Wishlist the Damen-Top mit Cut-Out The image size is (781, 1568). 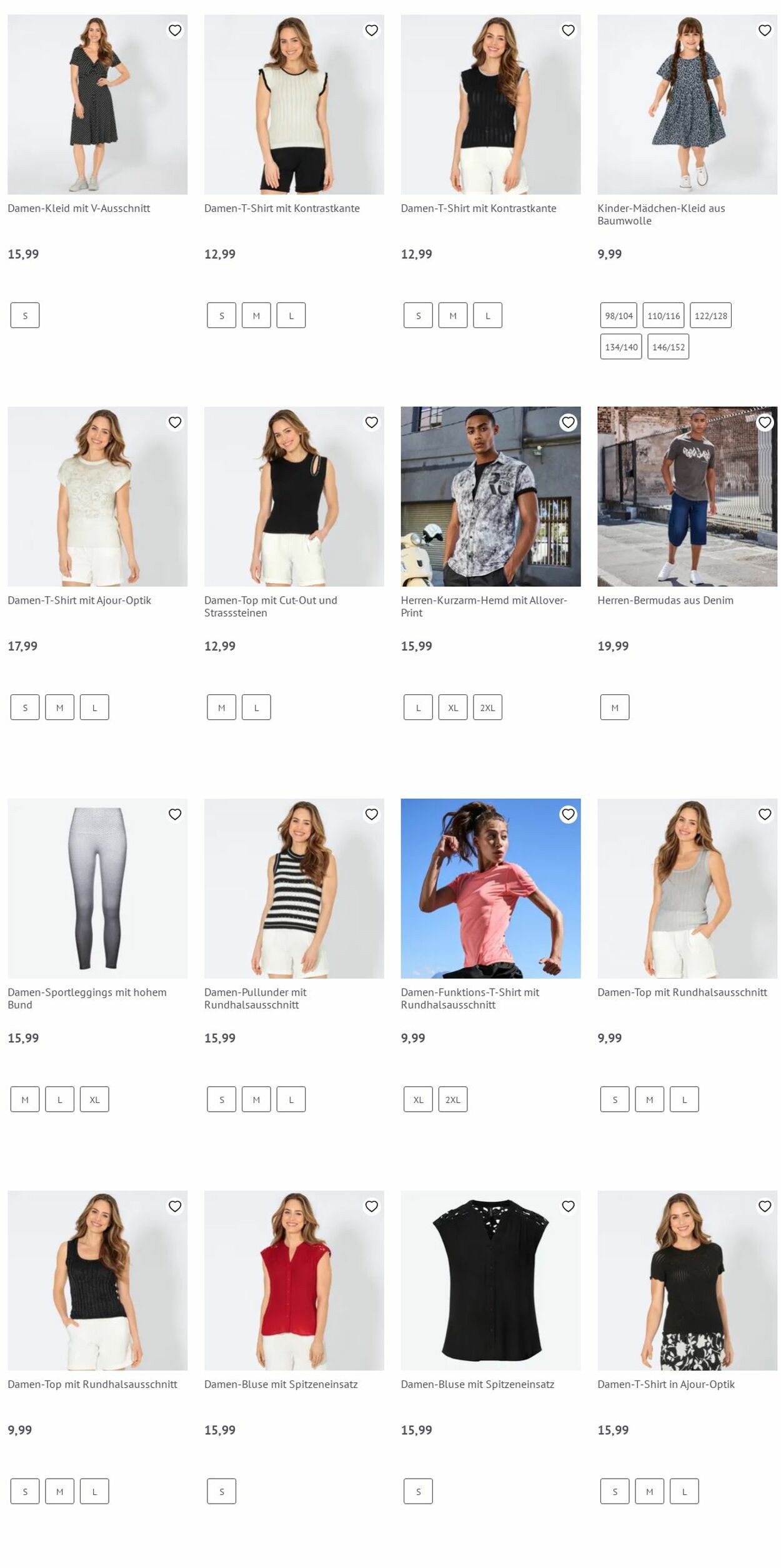pos(372,422)
